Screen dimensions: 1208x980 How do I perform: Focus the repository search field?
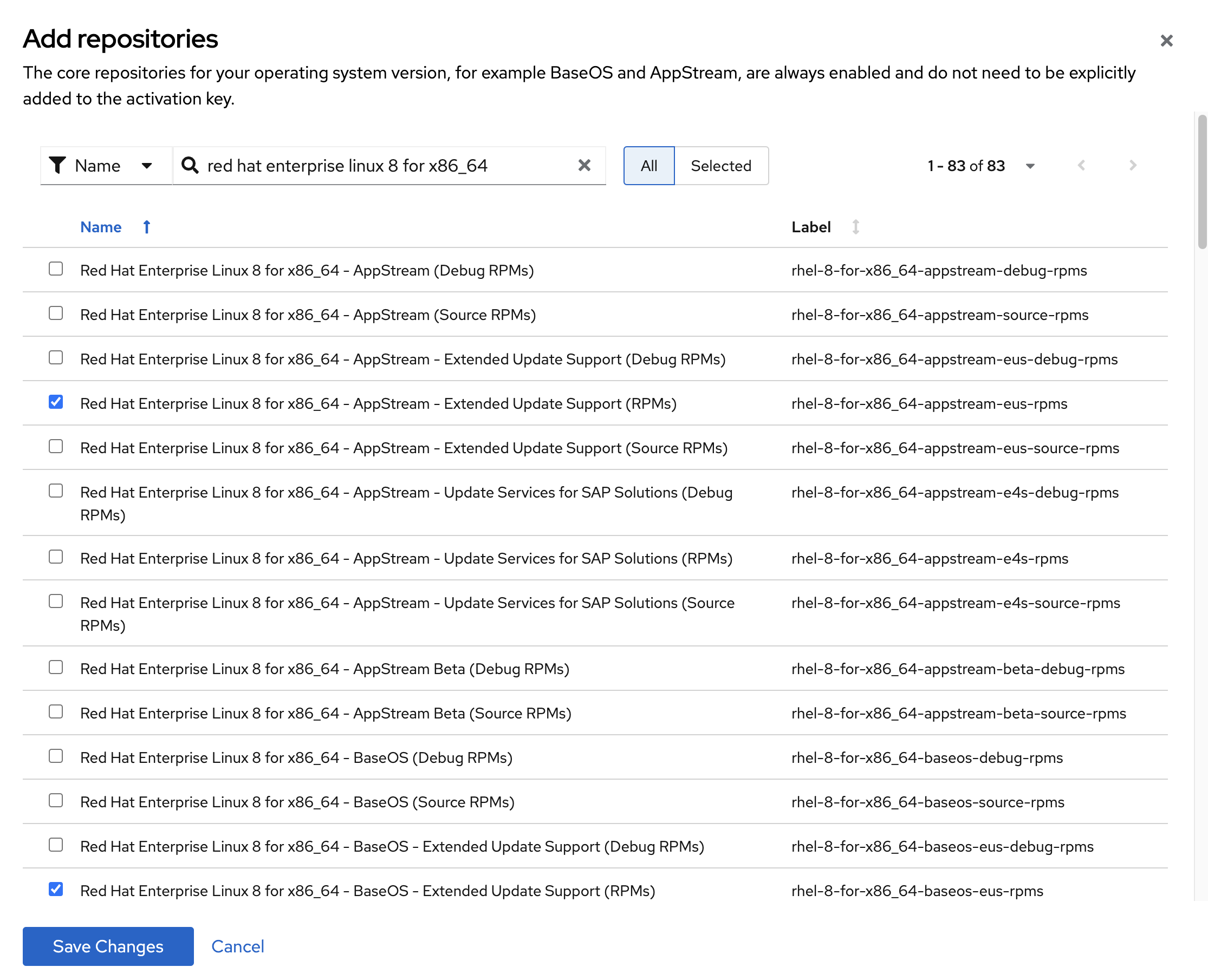point(389,165)
